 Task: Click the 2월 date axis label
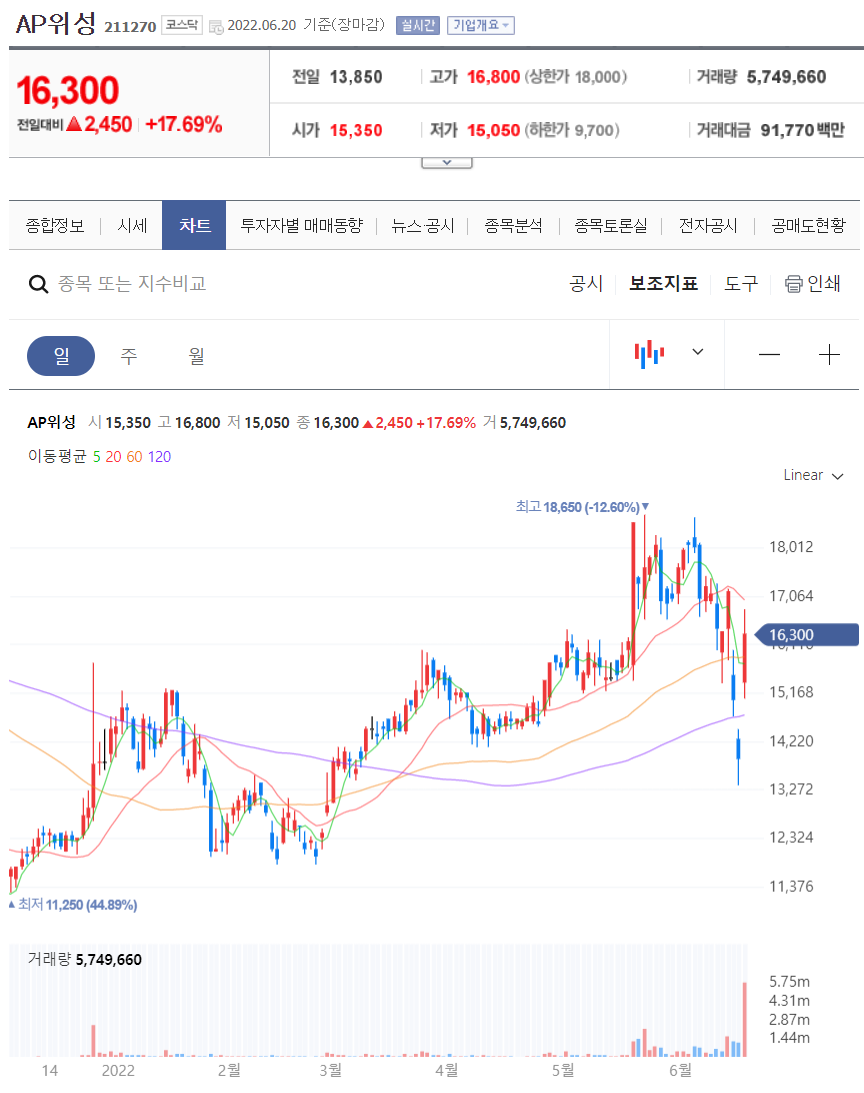click(229, 1070)
